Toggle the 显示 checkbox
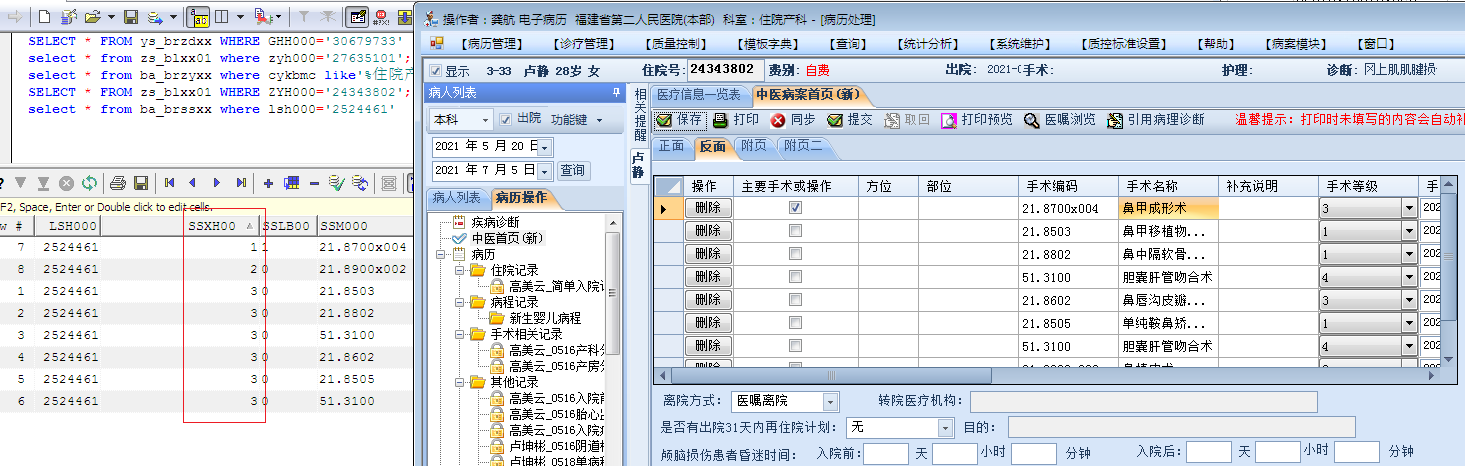1465x466 pixels. [435, 71]
